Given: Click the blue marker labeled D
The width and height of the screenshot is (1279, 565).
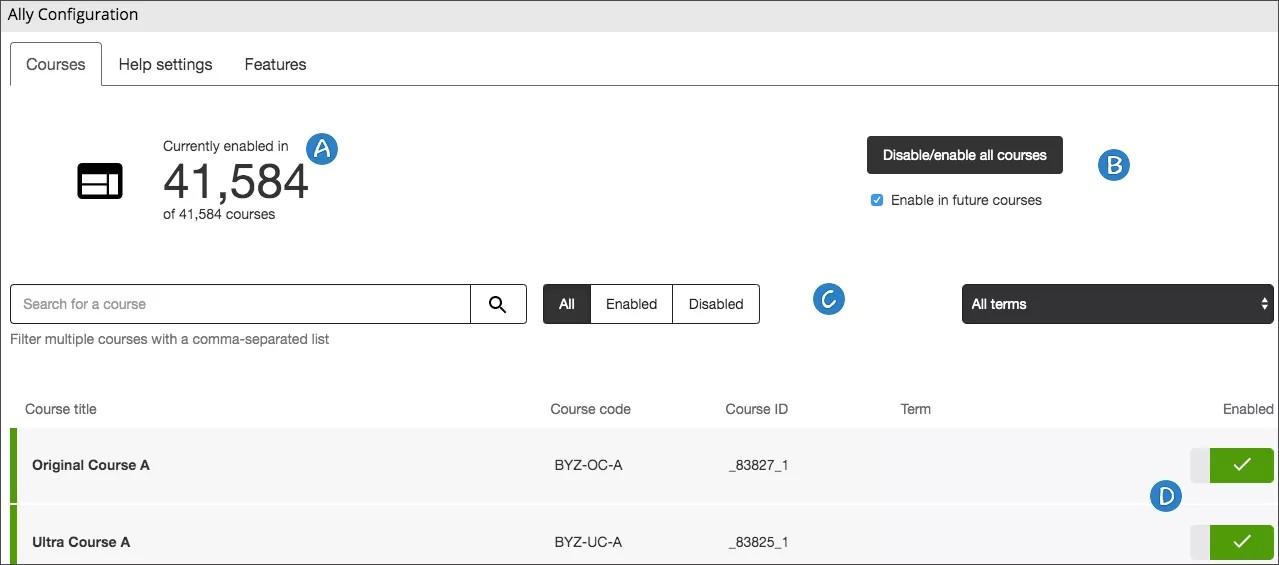Looking at the screenshot, I should pos(1166,495).
